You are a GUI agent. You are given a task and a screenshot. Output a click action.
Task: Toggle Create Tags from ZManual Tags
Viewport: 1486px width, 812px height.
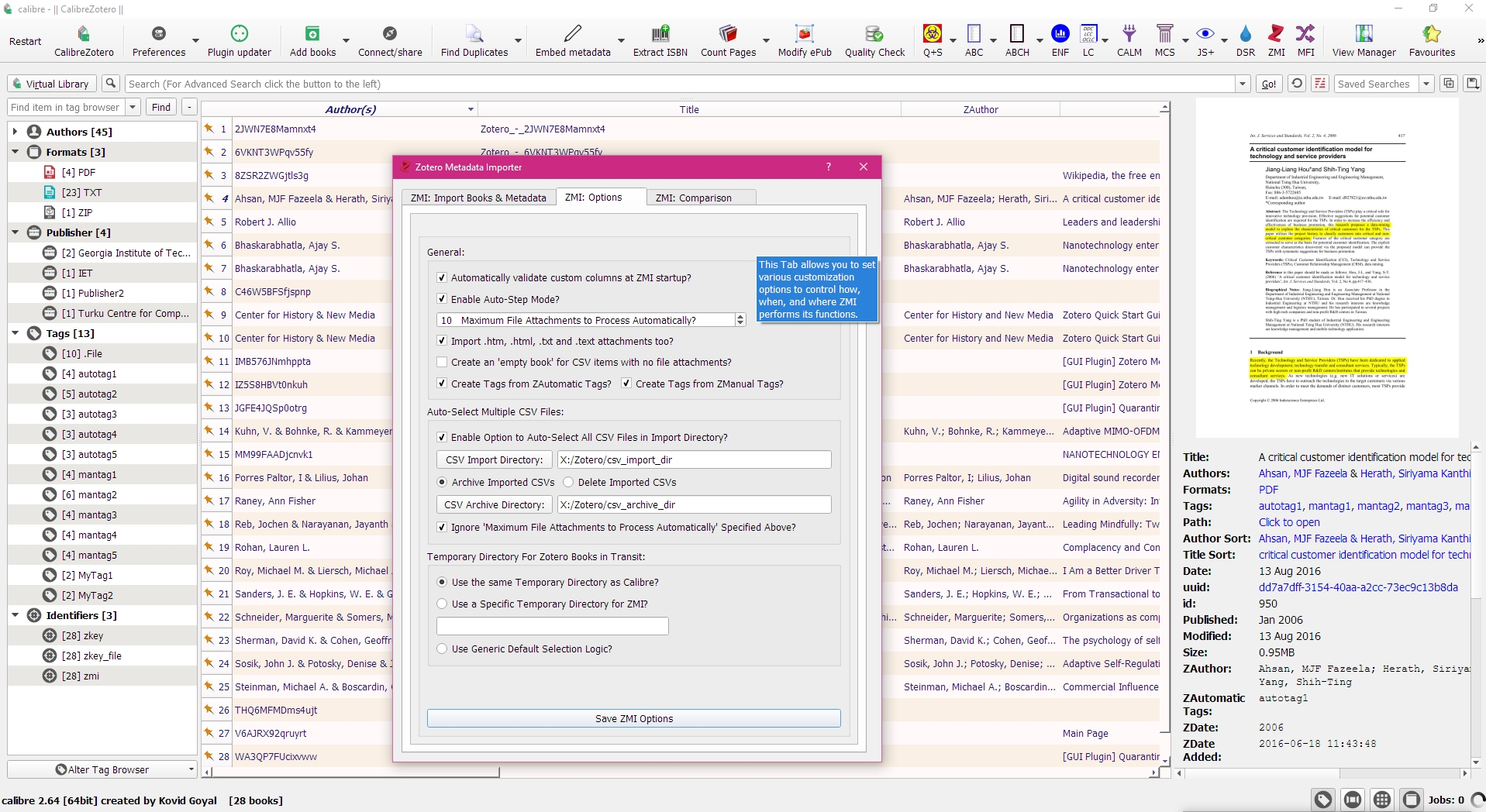626,384
